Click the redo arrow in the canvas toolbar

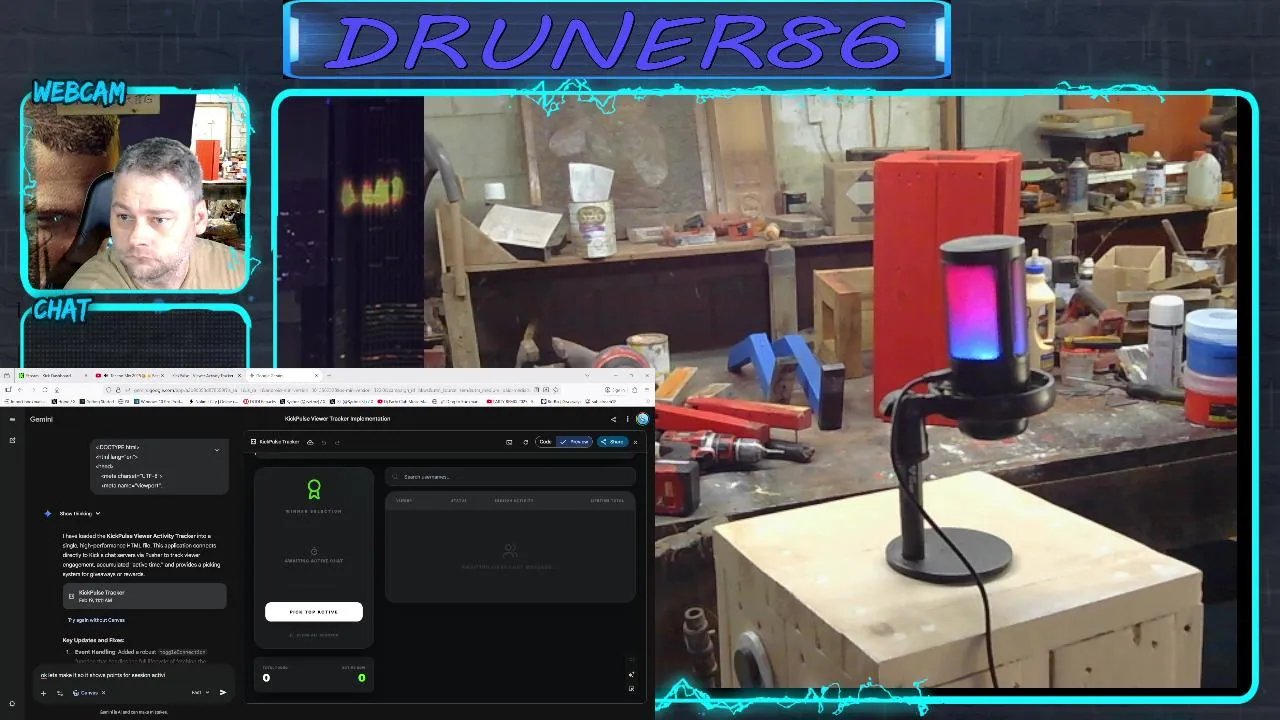[337, 442]
